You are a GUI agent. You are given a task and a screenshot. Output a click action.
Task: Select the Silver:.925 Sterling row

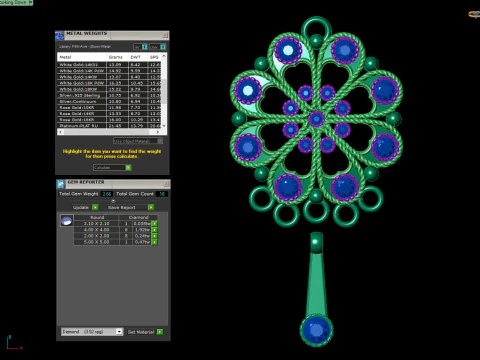109,95
